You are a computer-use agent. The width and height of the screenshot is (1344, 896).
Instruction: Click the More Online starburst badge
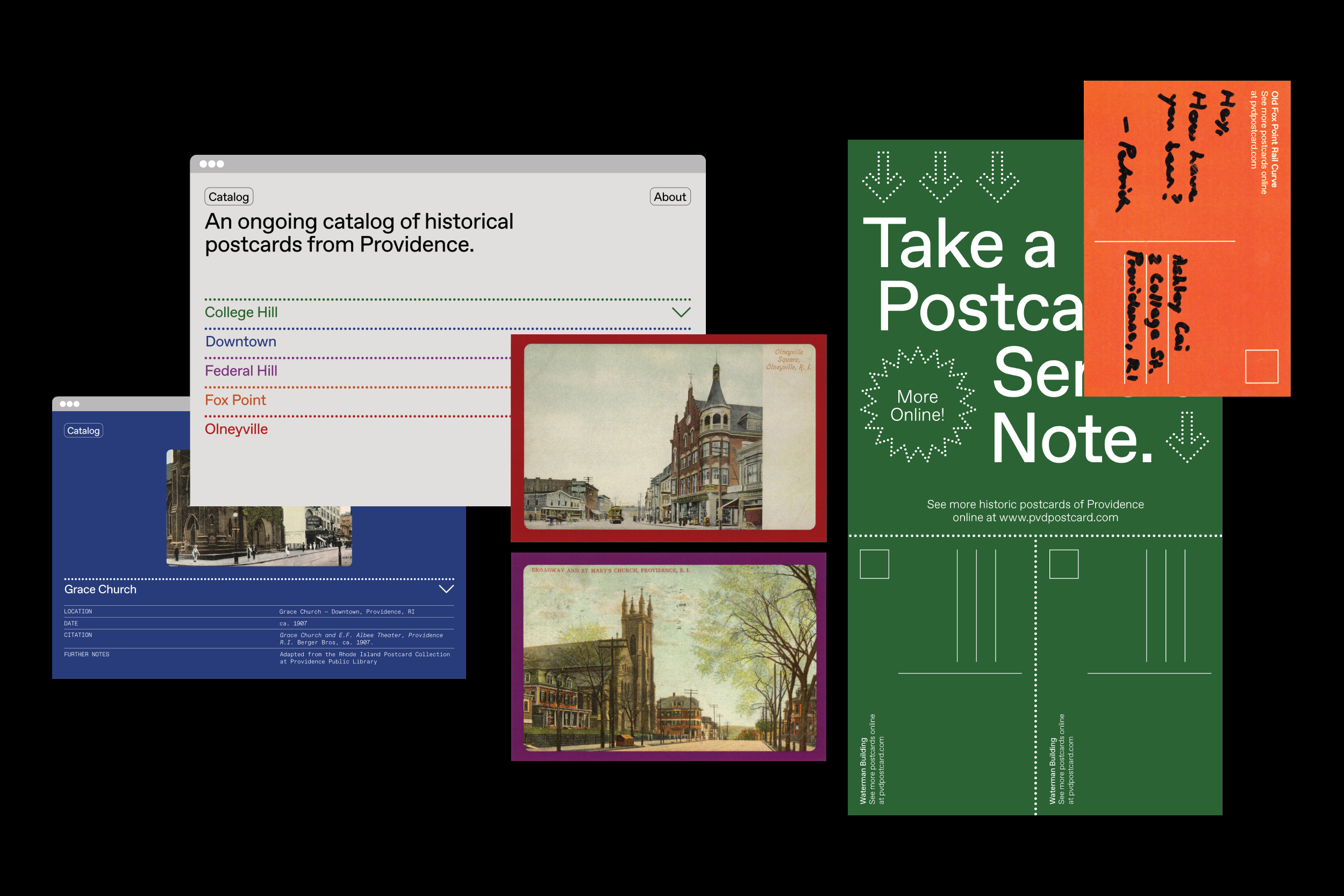point(917,405)
